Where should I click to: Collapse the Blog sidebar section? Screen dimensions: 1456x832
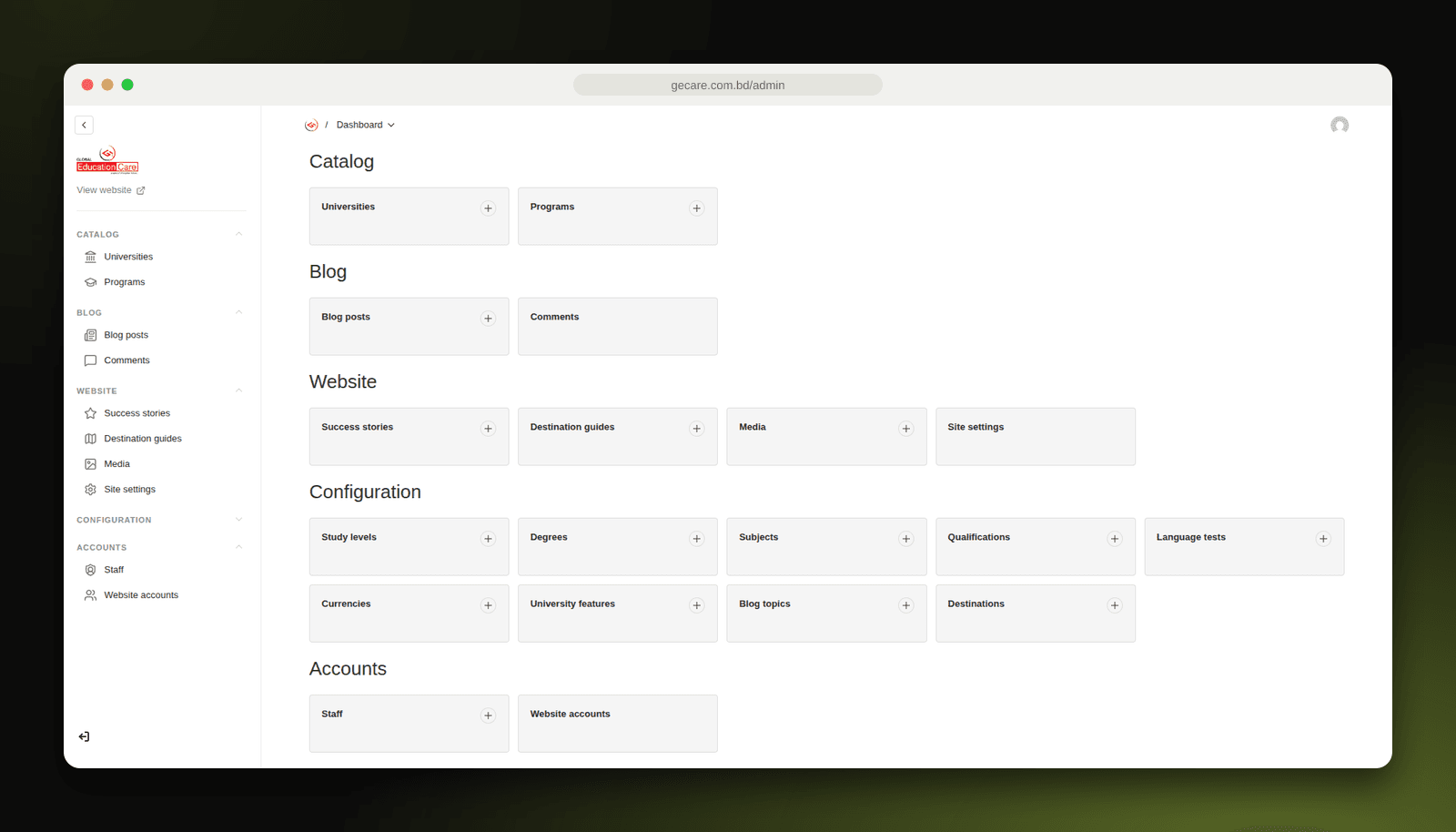point(238,312)
